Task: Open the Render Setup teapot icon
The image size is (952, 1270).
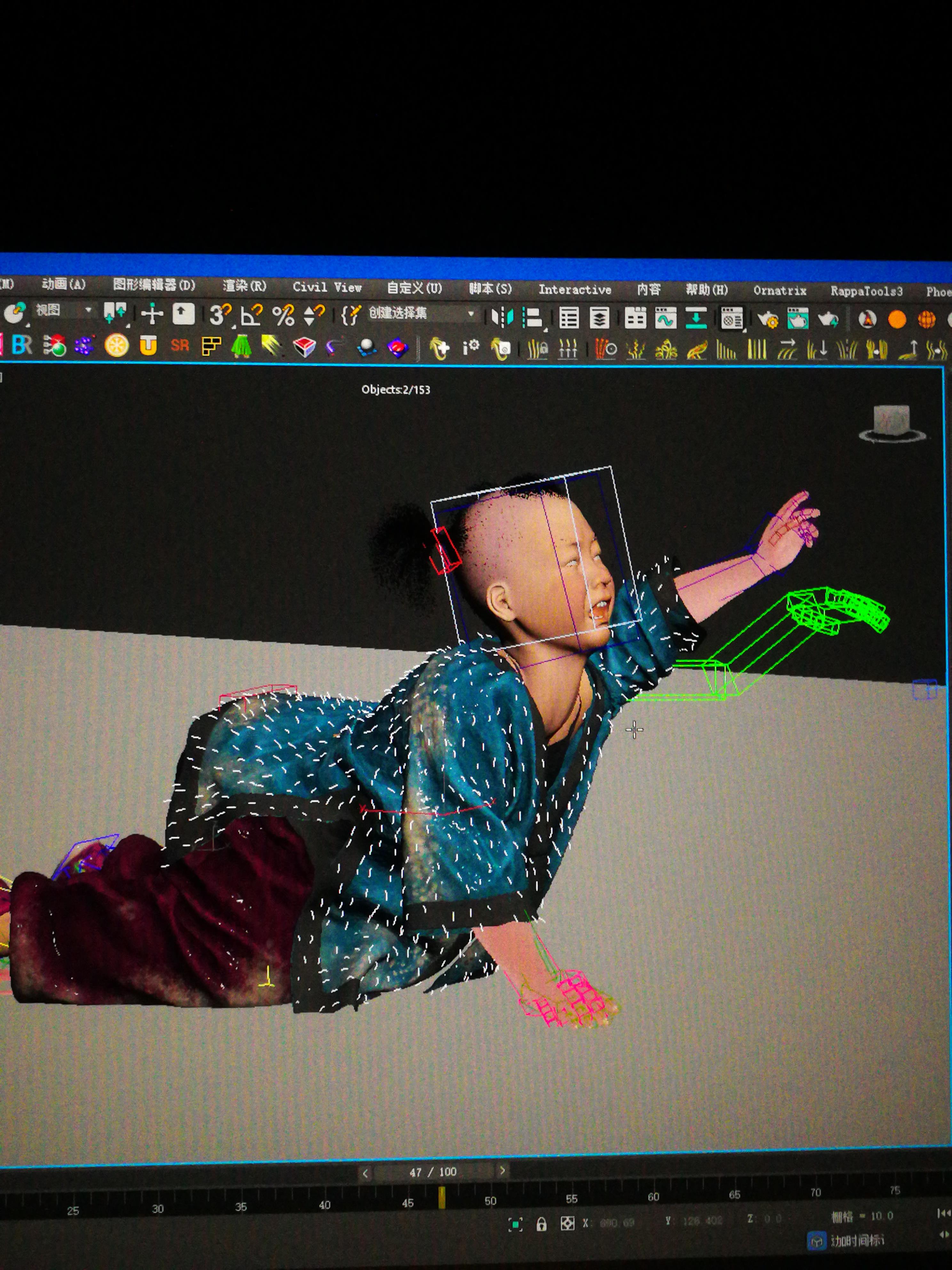Action: (768, 319)
